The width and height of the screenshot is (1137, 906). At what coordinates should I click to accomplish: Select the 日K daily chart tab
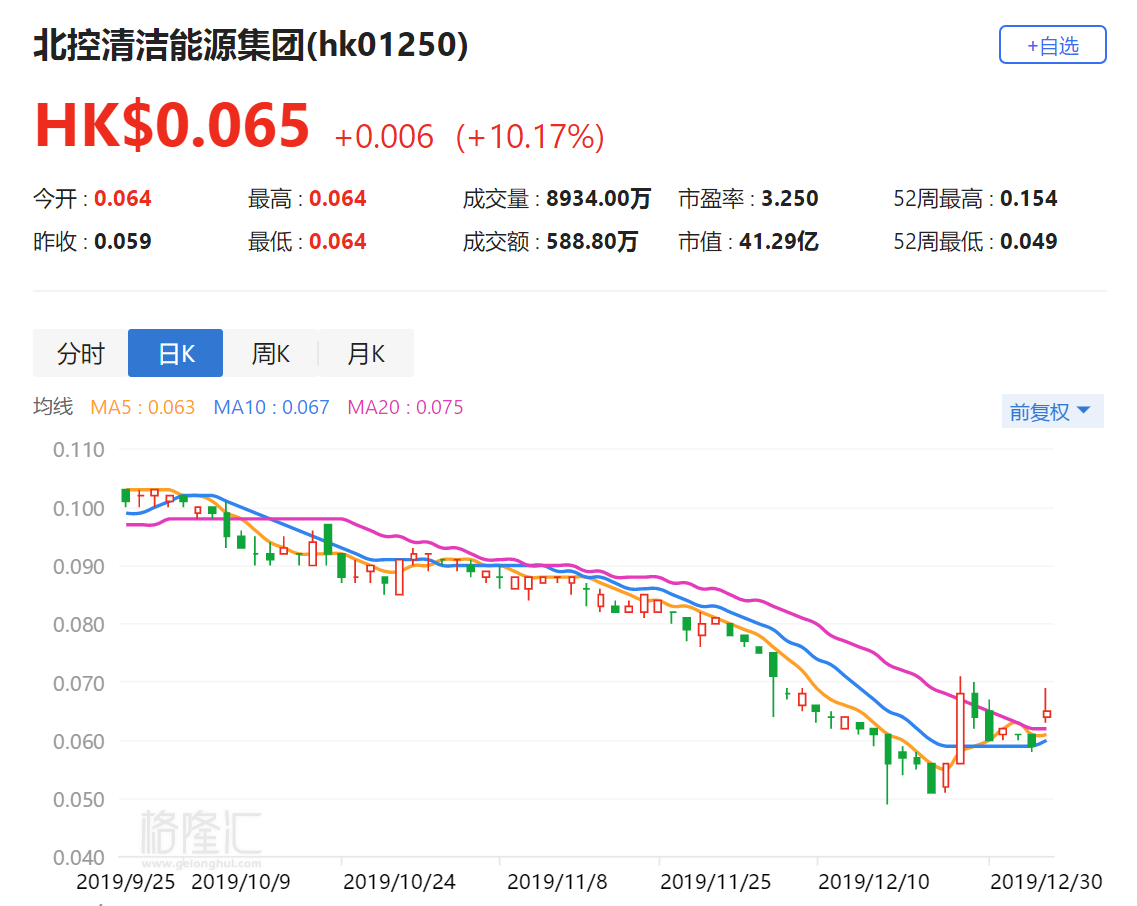pos(175,353)
